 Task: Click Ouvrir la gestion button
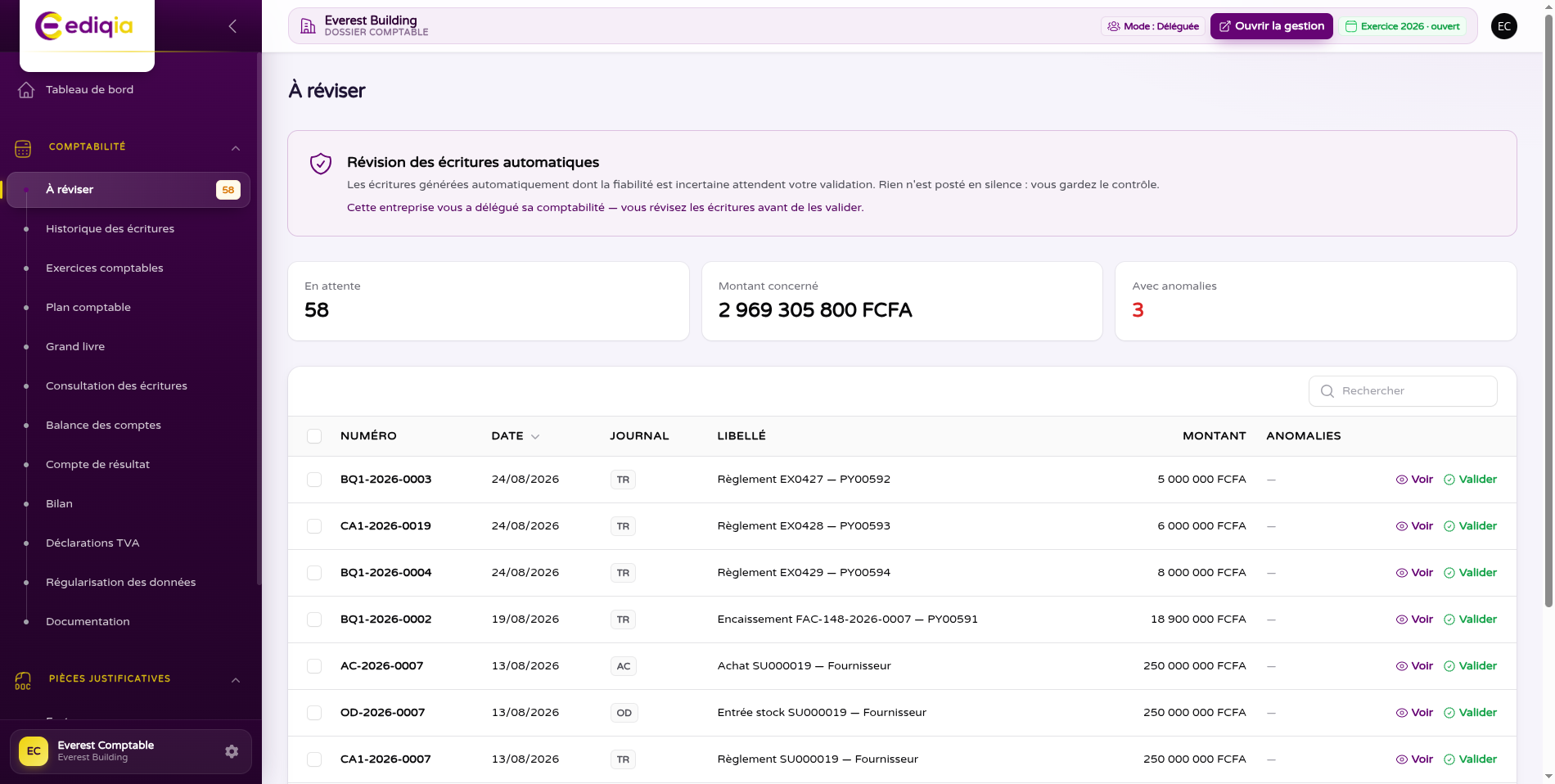tap(1272, 26)
